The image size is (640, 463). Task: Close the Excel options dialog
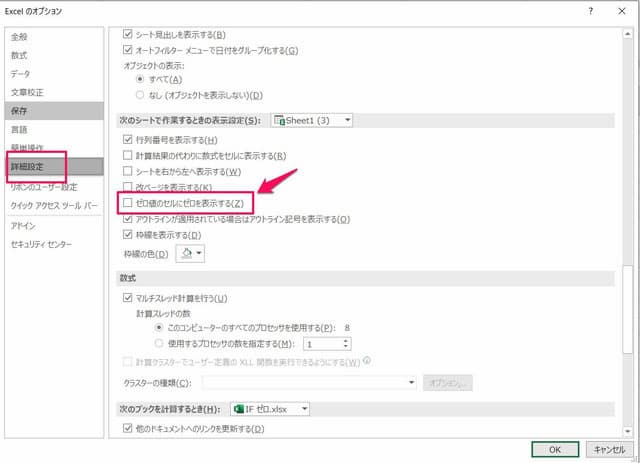622,11
